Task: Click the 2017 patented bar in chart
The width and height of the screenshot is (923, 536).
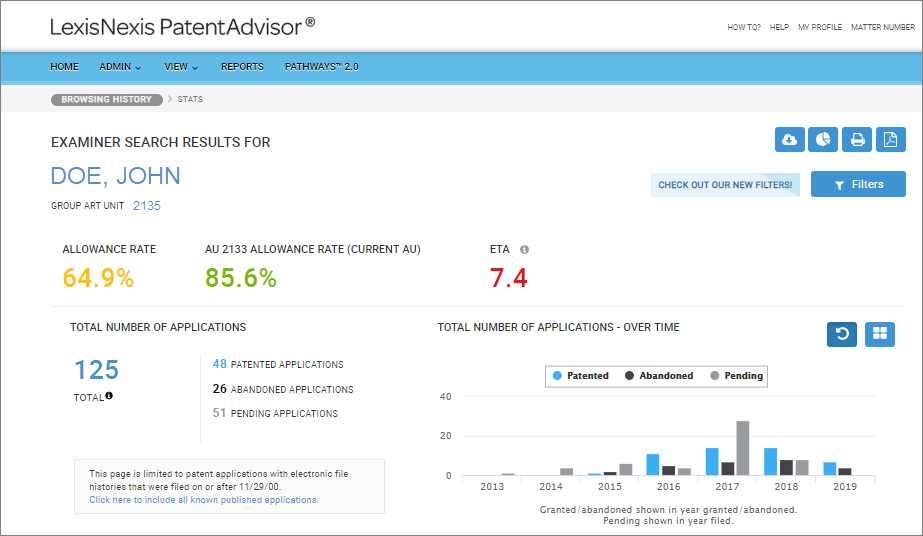Action: coord(712,461)
